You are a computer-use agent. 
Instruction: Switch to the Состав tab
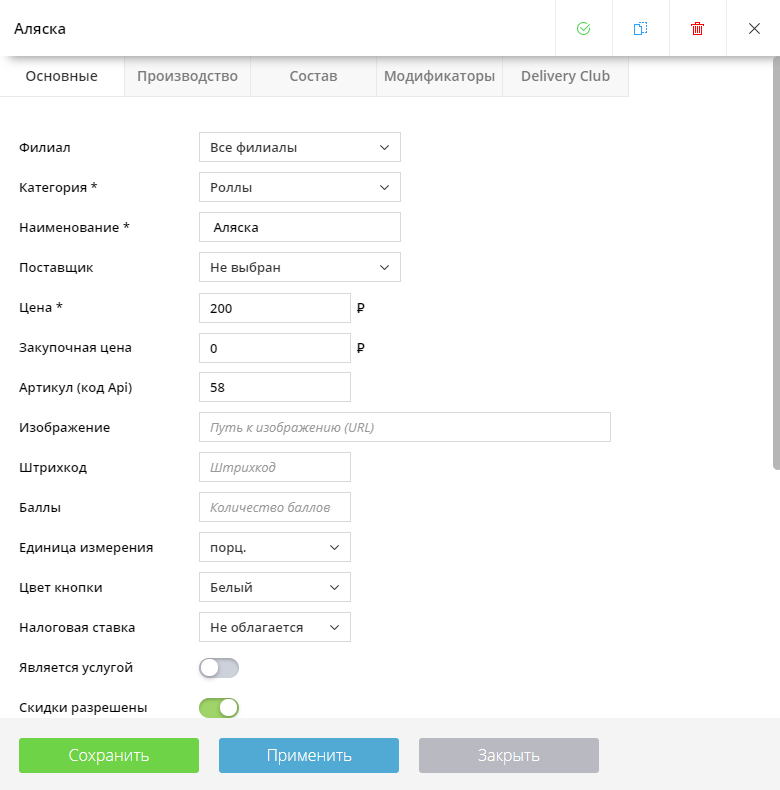313,77
